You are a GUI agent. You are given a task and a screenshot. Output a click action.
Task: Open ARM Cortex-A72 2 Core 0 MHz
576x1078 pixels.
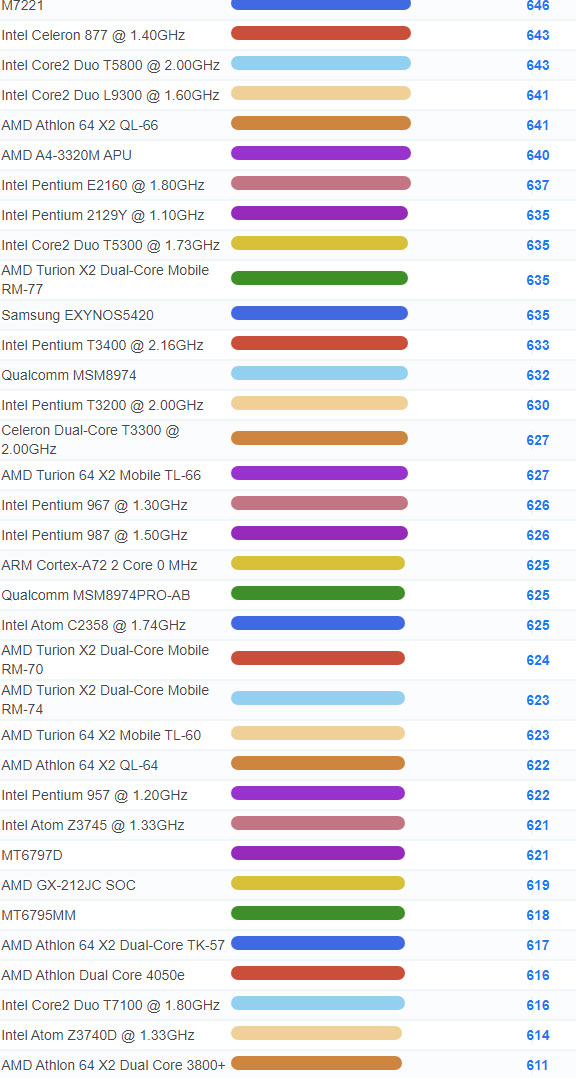point(99,566)
